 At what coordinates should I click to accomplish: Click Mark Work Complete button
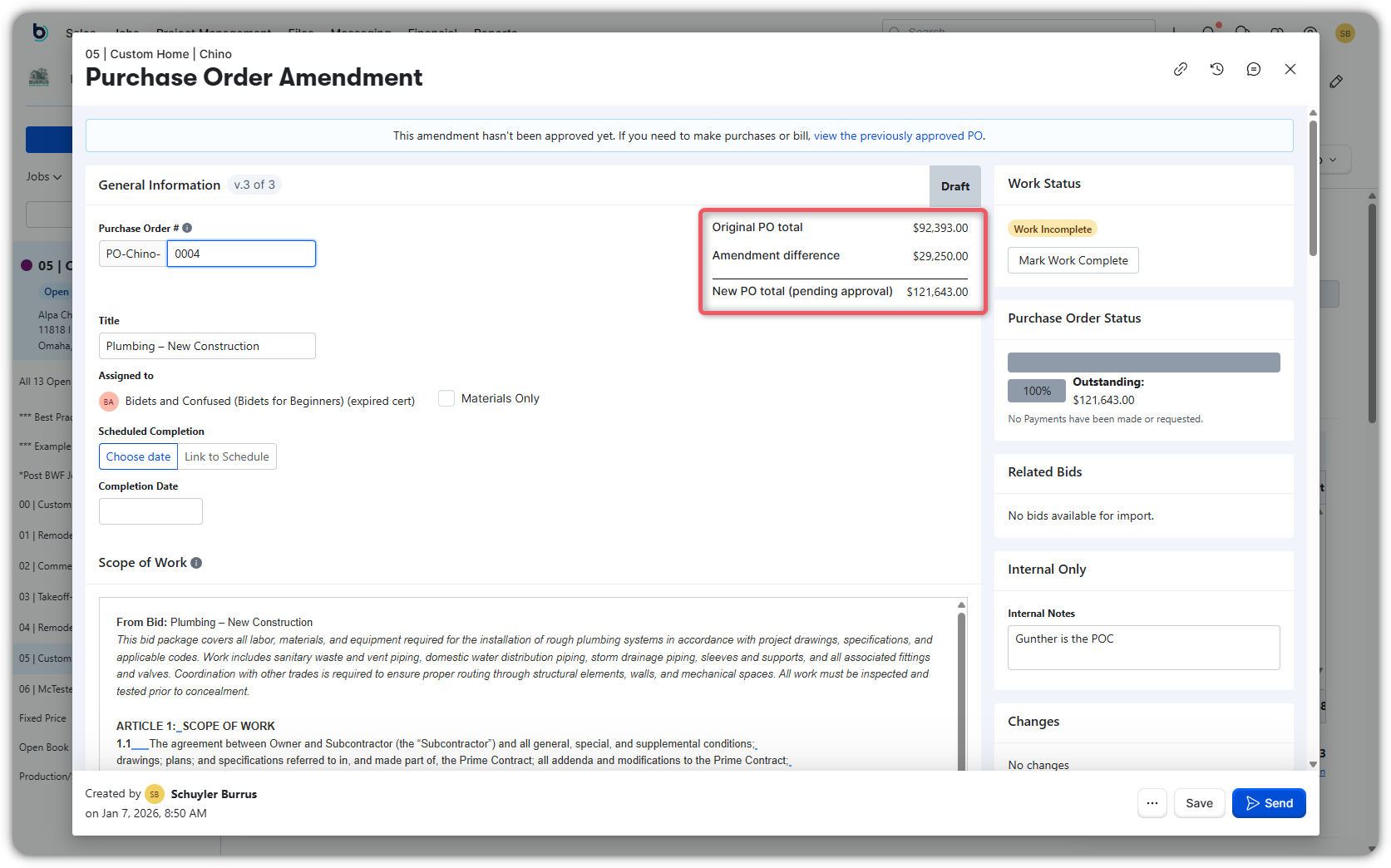click(x=1073, y=260)
